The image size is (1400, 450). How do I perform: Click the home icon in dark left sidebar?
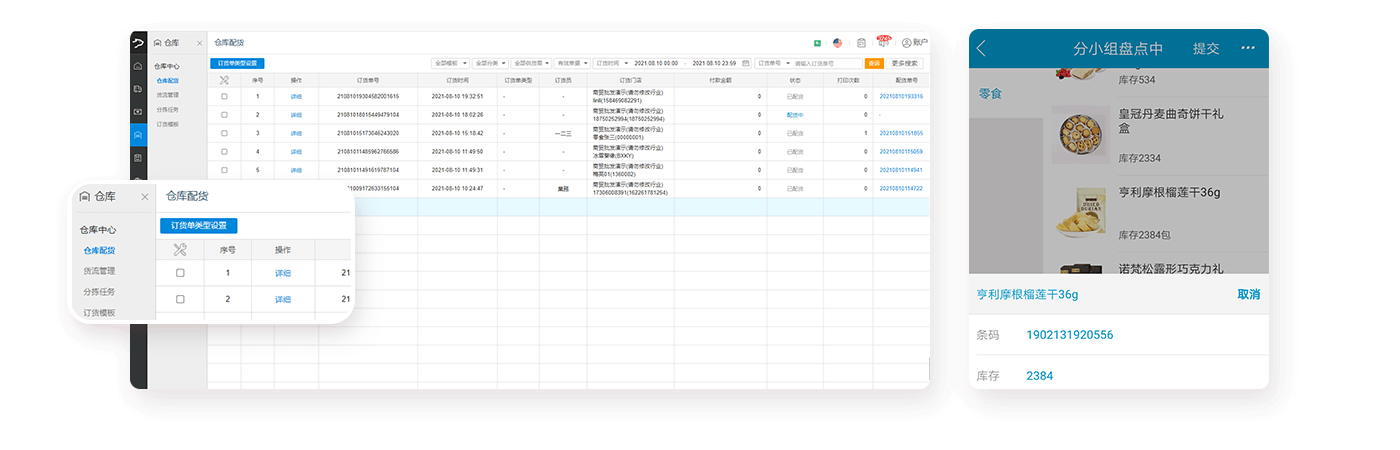point(137,66)
